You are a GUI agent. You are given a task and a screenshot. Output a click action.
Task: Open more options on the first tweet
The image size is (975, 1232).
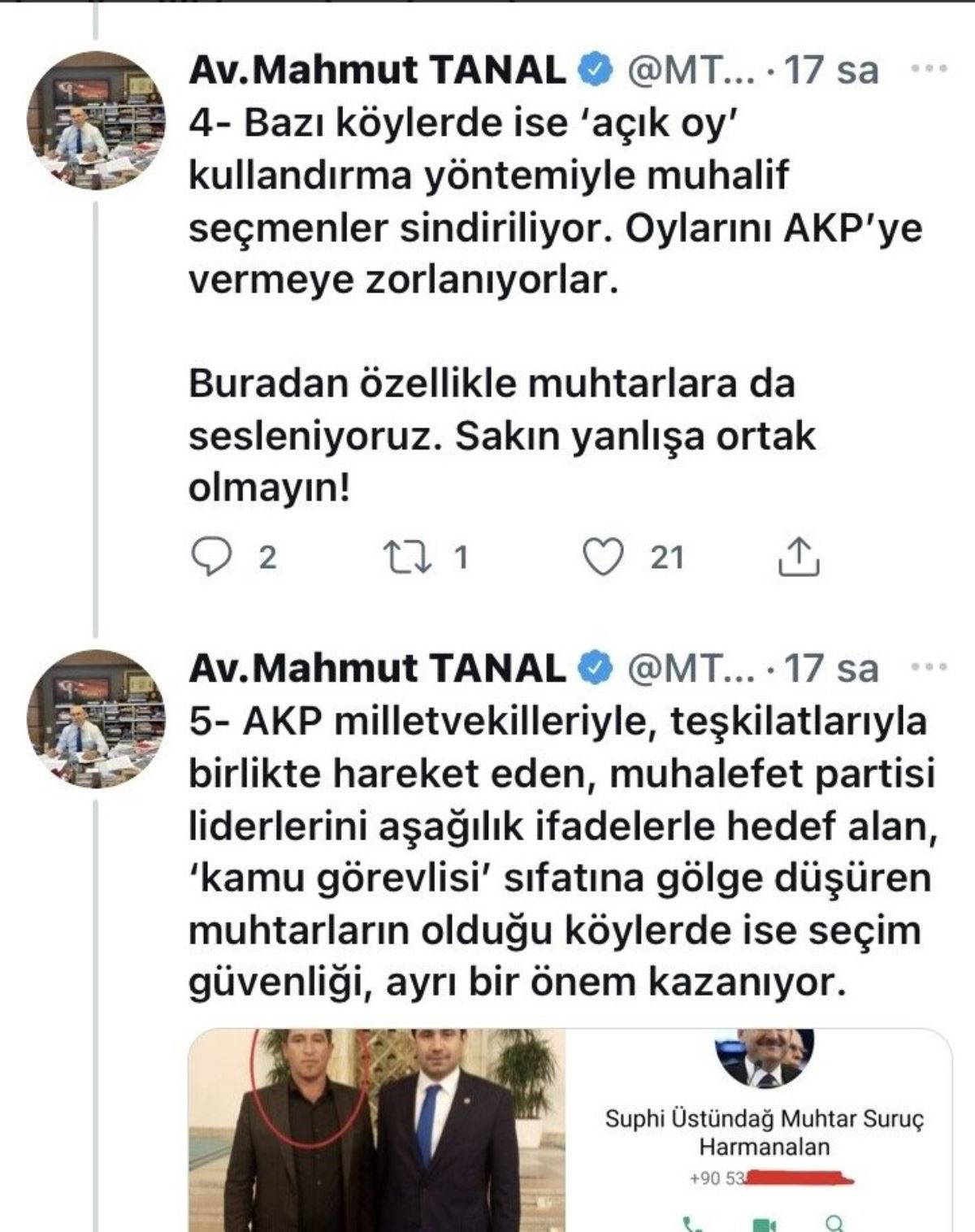point(929,70)
